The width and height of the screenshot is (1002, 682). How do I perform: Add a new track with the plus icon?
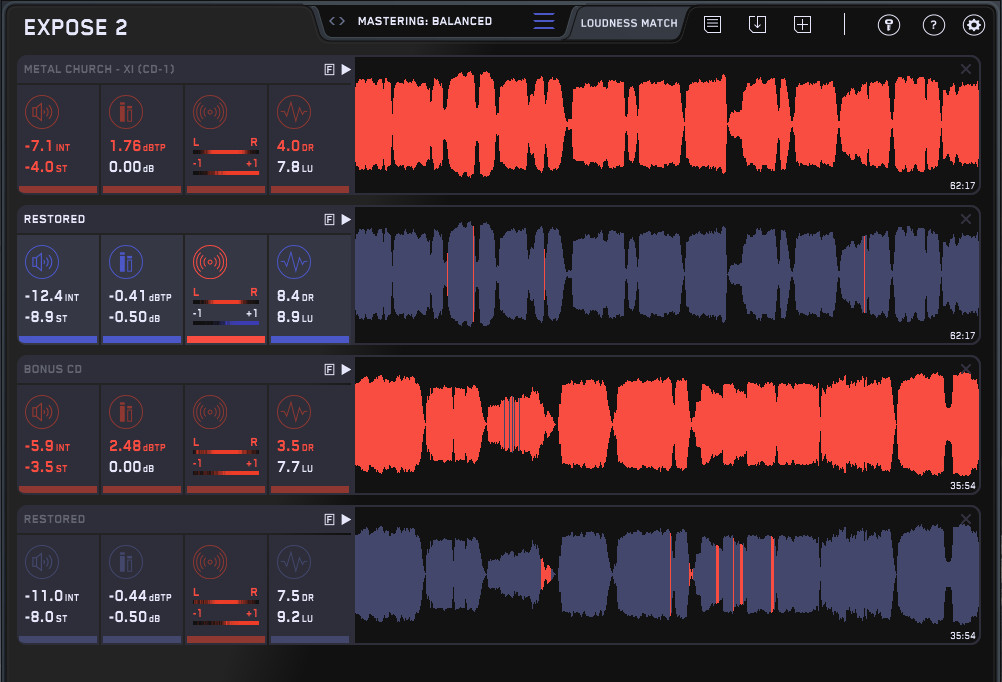[802, 25]
